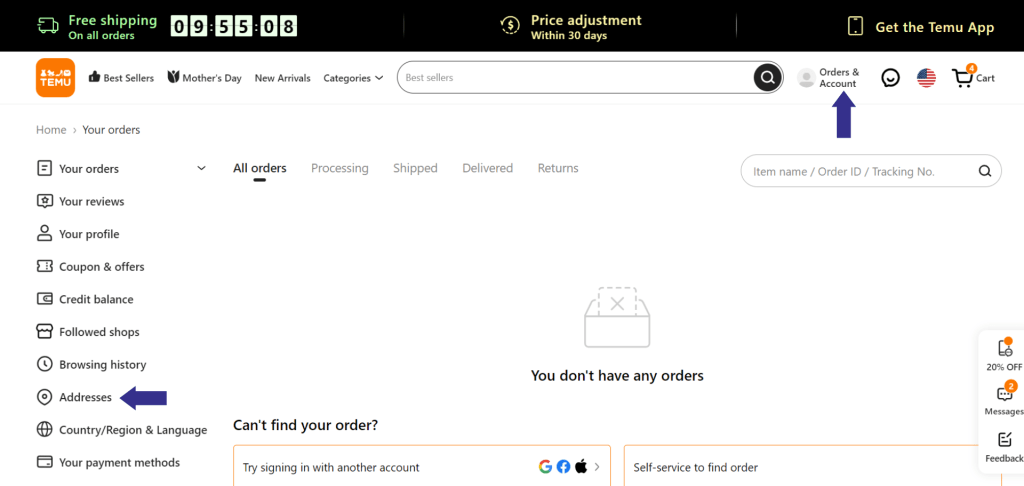
Task: Click the Apple sign-in icon
Action: pos(581,466)
